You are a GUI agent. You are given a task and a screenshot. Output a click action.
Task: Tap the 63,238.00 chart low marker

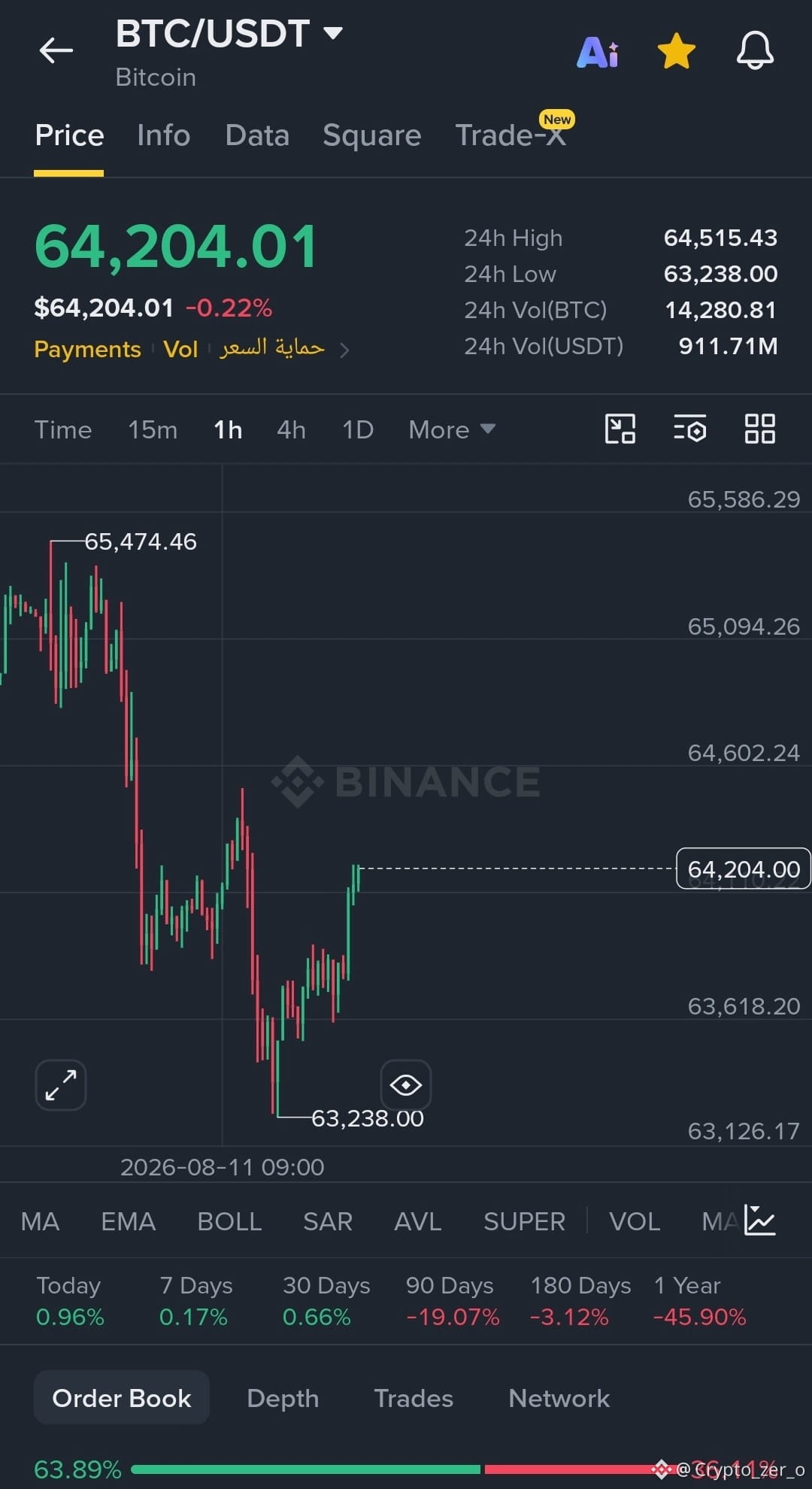coord(368,1118)
